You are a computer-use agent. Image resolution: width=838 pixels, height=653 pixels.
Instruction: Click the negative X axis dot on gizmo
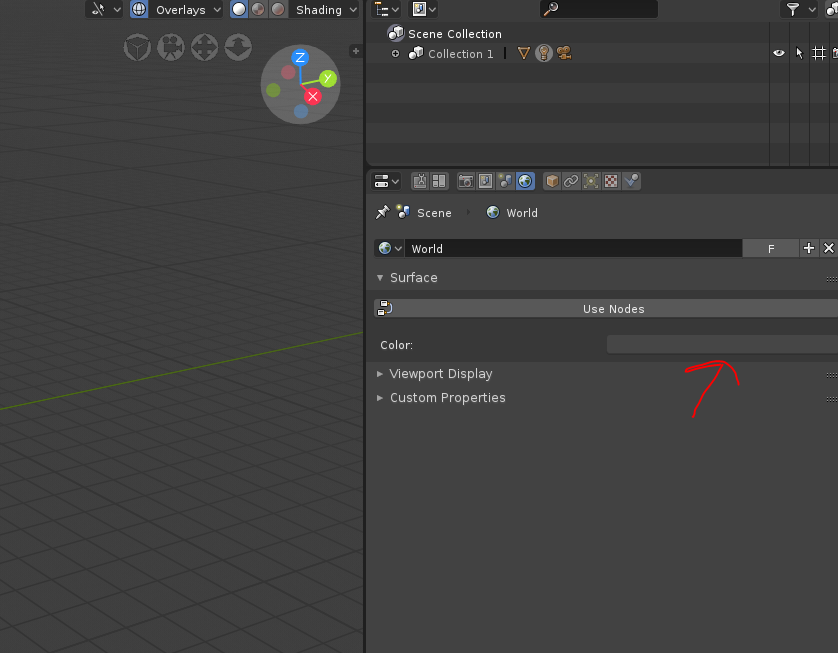point(288,72)
